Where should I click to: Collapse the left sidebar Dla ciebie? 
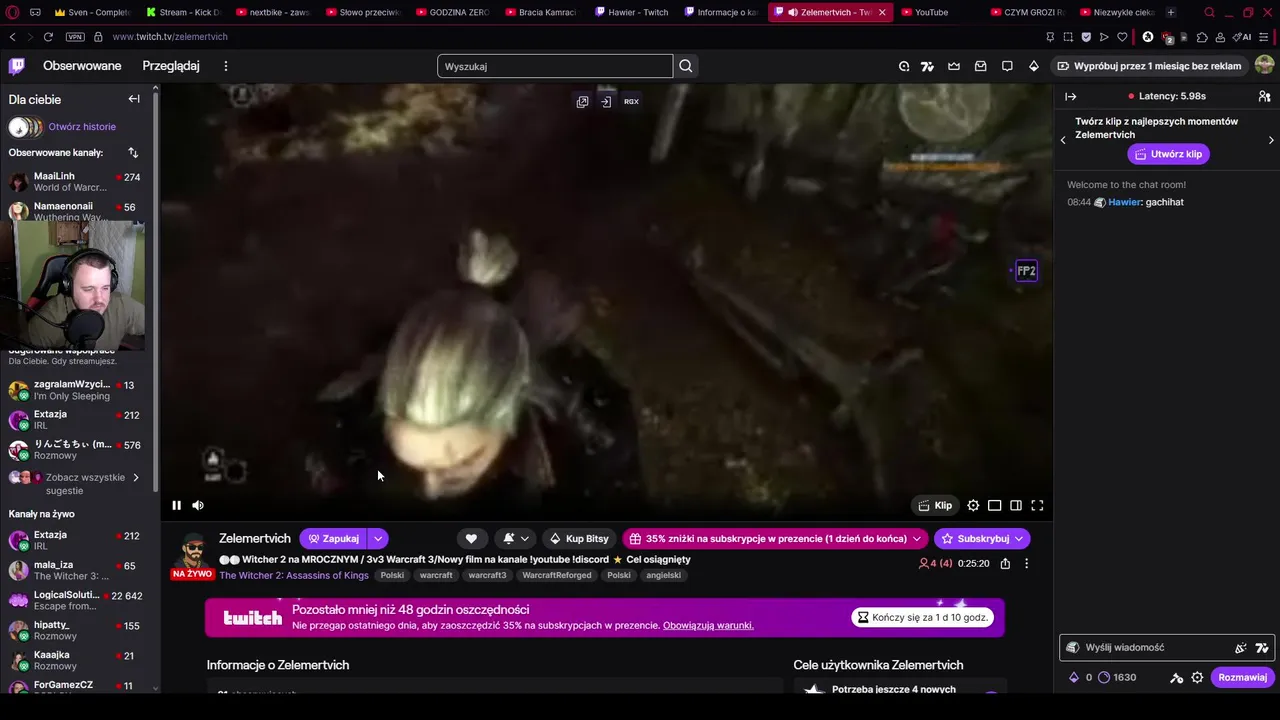(134, 99)
